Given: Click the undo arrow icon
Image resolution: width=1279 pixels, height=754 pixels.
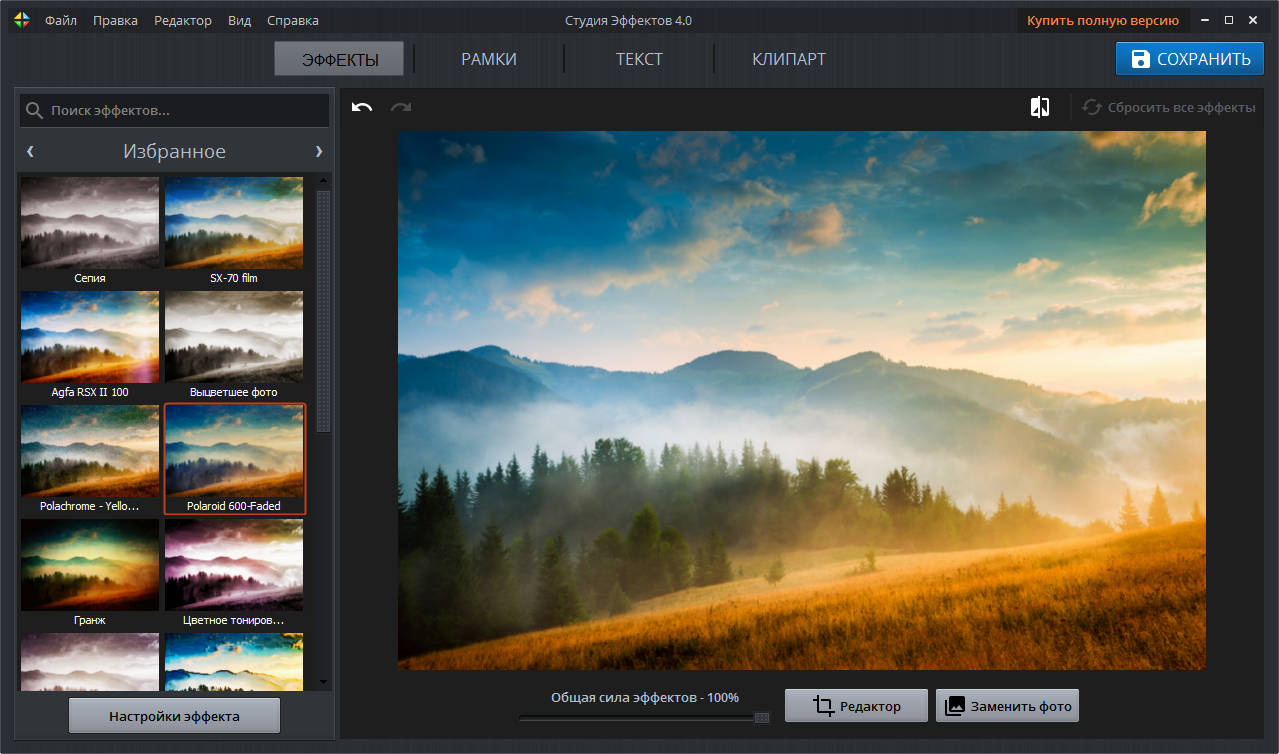Looking at the screenshot, I should 362,107.
